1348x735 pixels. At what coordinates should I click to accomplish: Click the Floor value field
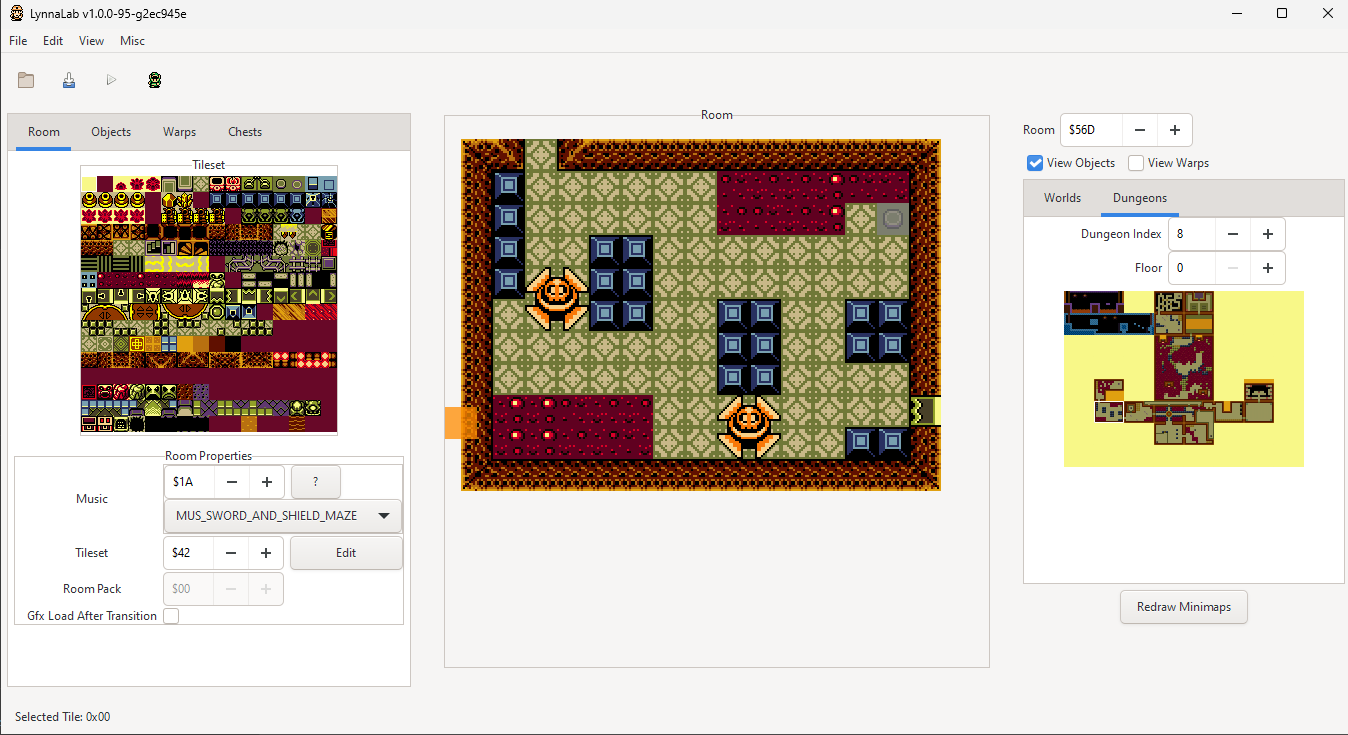click(1192, 268)
